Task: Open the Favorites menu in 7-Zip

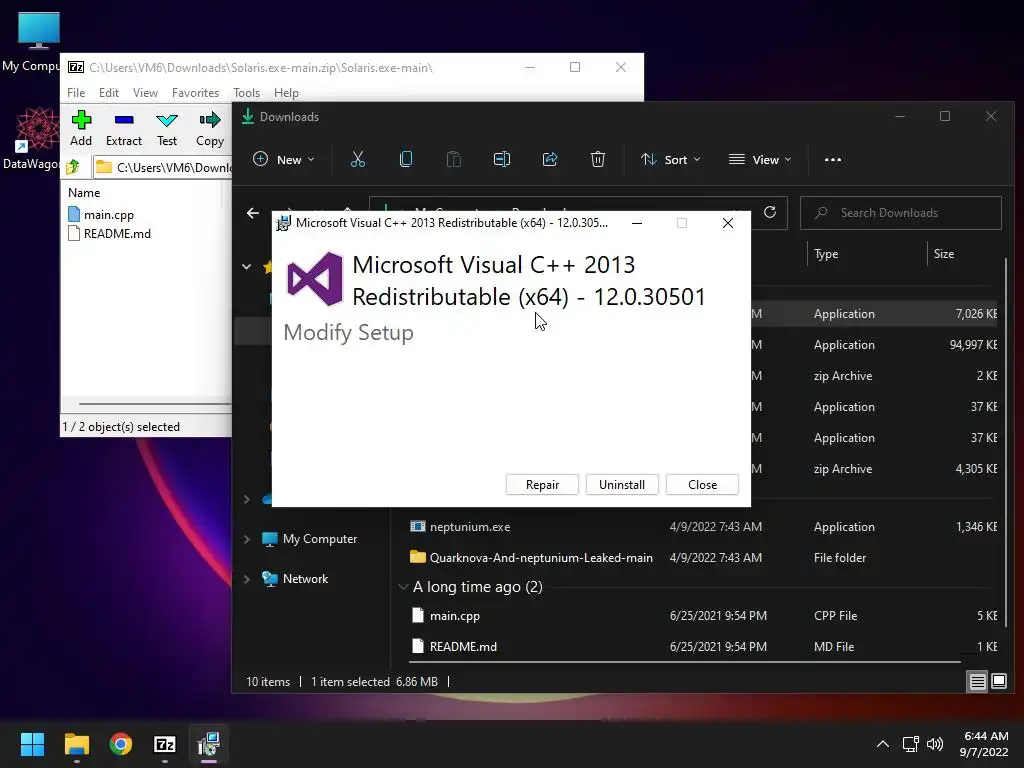Action: tap(195, 93)
